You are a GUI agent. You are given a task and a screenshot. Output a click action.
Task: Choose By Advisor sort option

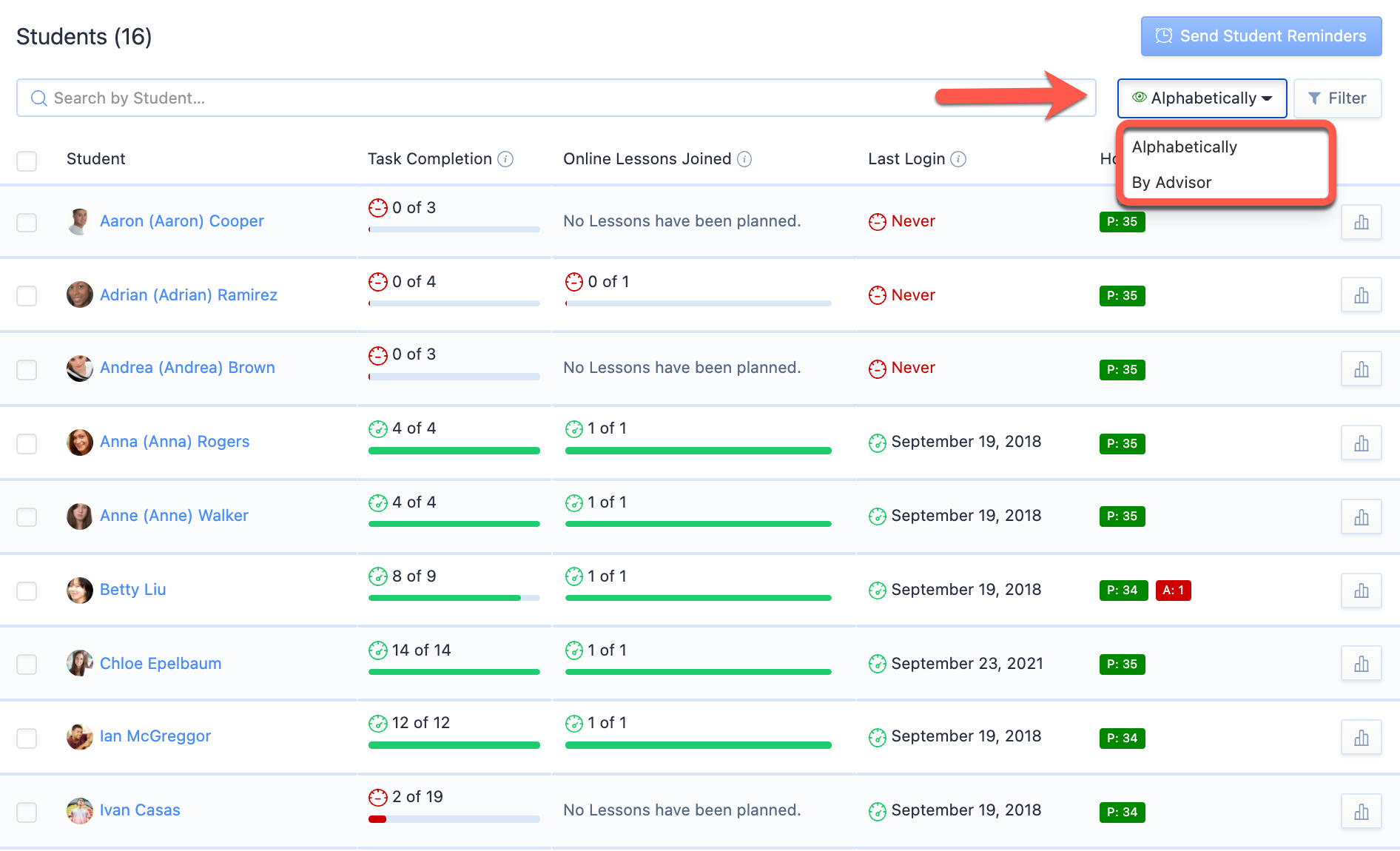[x=1171, y=183]
